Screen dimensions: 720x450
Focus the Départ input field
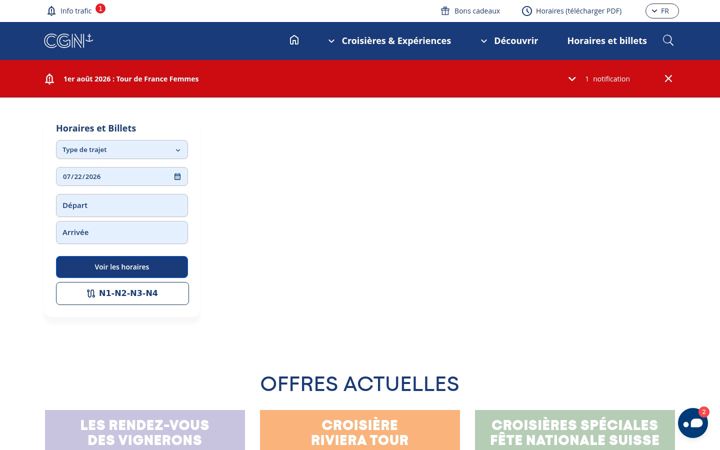[122, 205]
